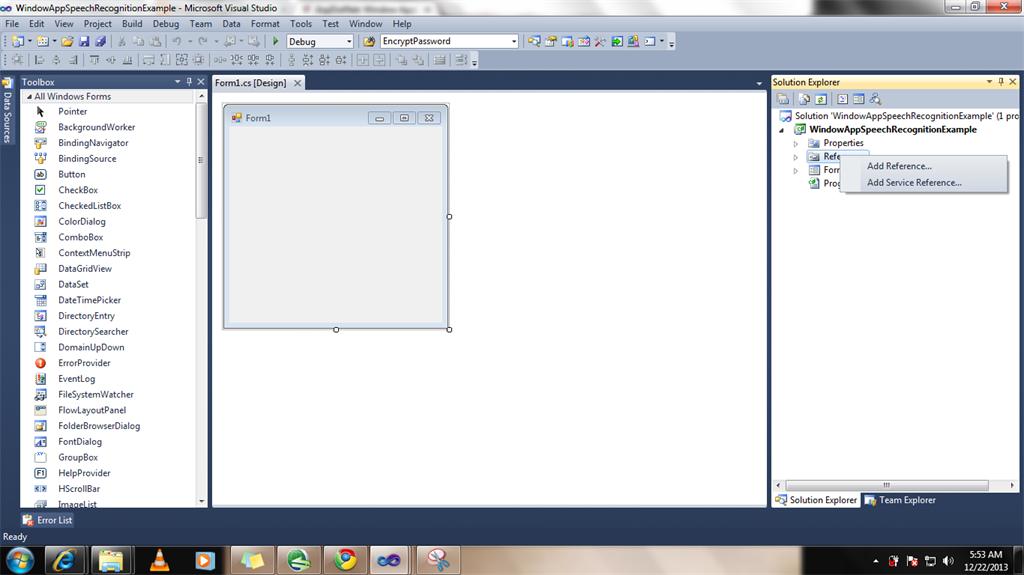Image resolution: width=1024 pixels, height=575 pixels.
Task: Start debugging with the green play icon
Action: (276, 41)
